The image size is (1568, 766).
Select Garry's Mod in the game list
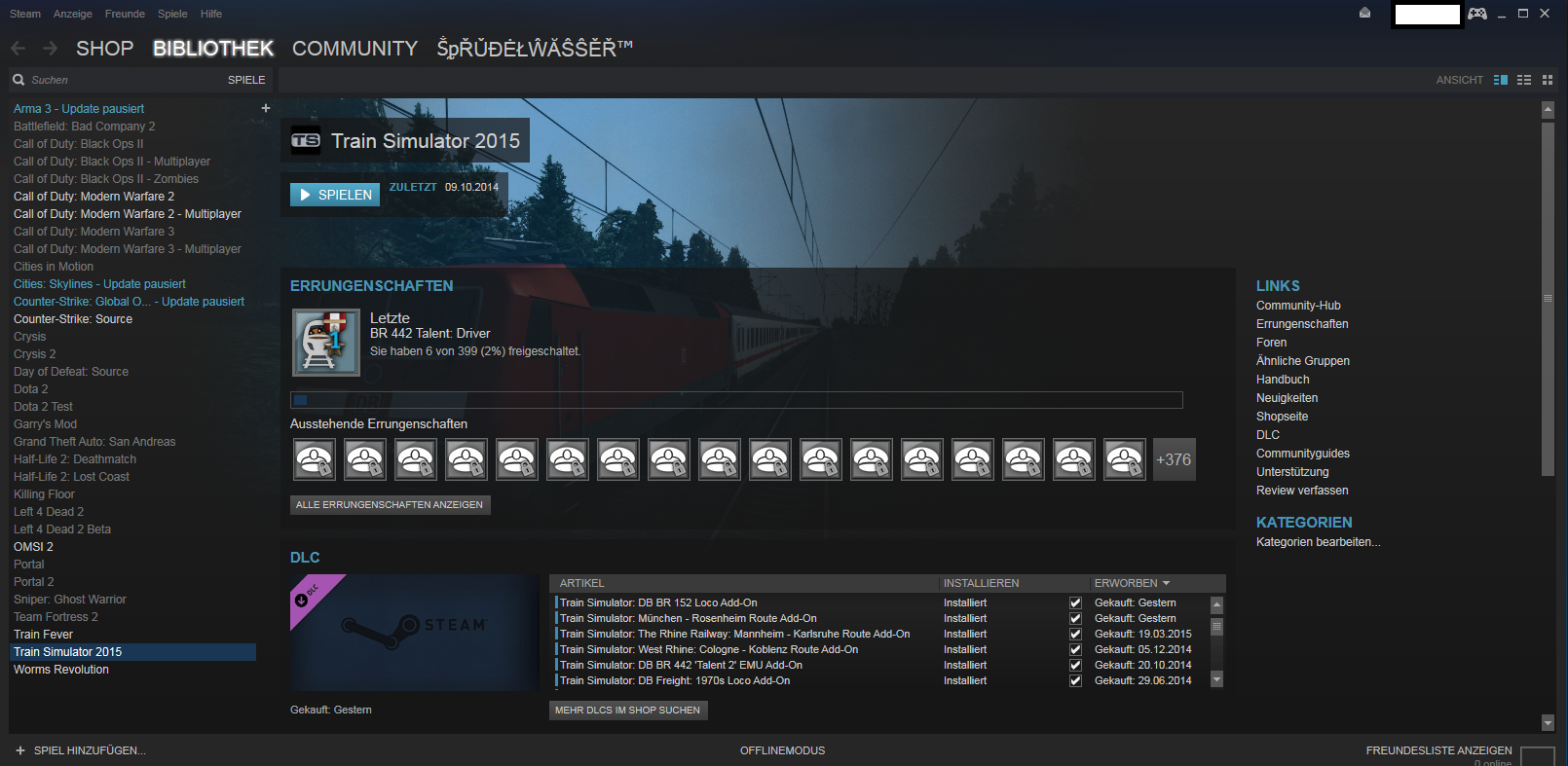coord(45,424)
